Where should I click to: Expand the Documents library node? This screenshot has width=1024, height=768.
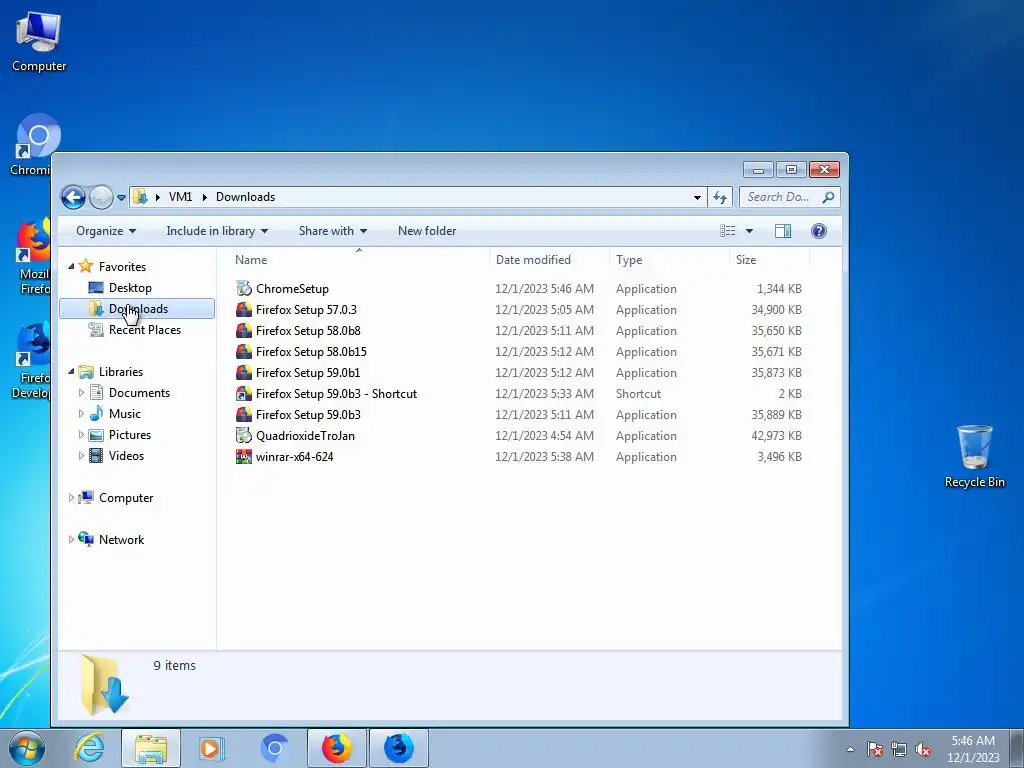tap(81, 392)
